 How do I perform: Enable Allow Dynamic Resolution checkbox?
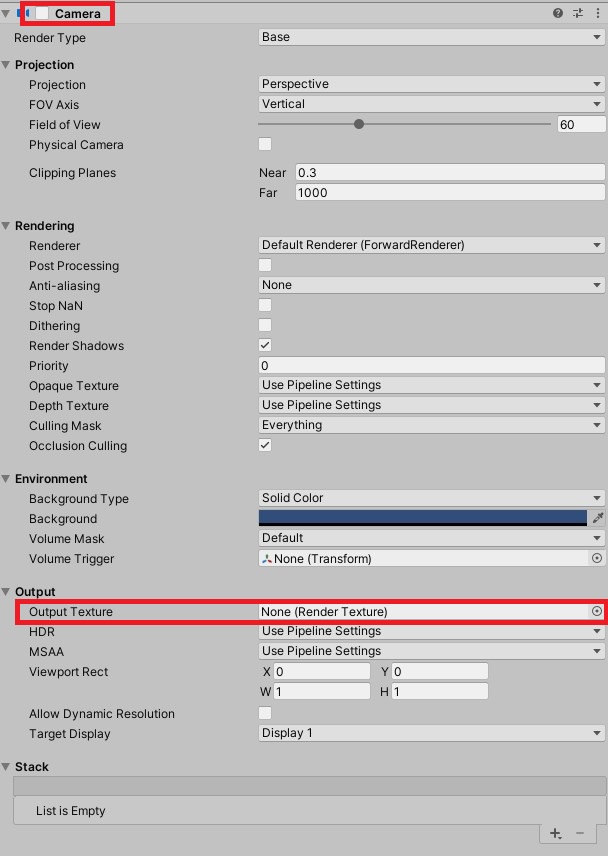(265, 713)
